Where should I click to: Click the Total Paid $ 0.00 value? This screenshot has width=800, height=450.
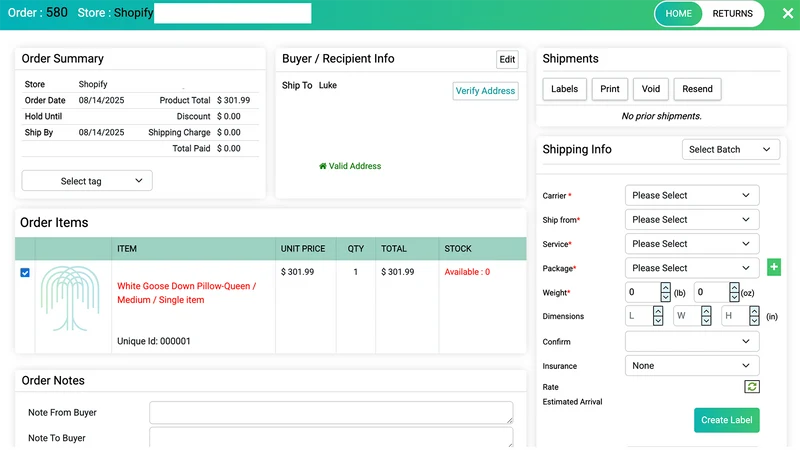[229, 148]
